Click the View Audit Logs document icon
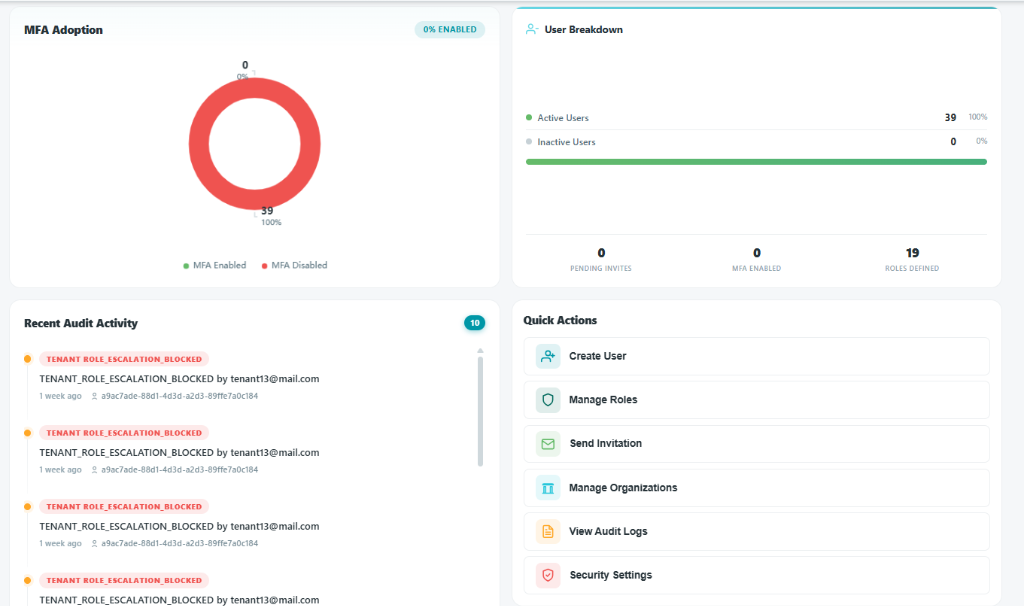The image size is (1024, 606). click(548, 532)
